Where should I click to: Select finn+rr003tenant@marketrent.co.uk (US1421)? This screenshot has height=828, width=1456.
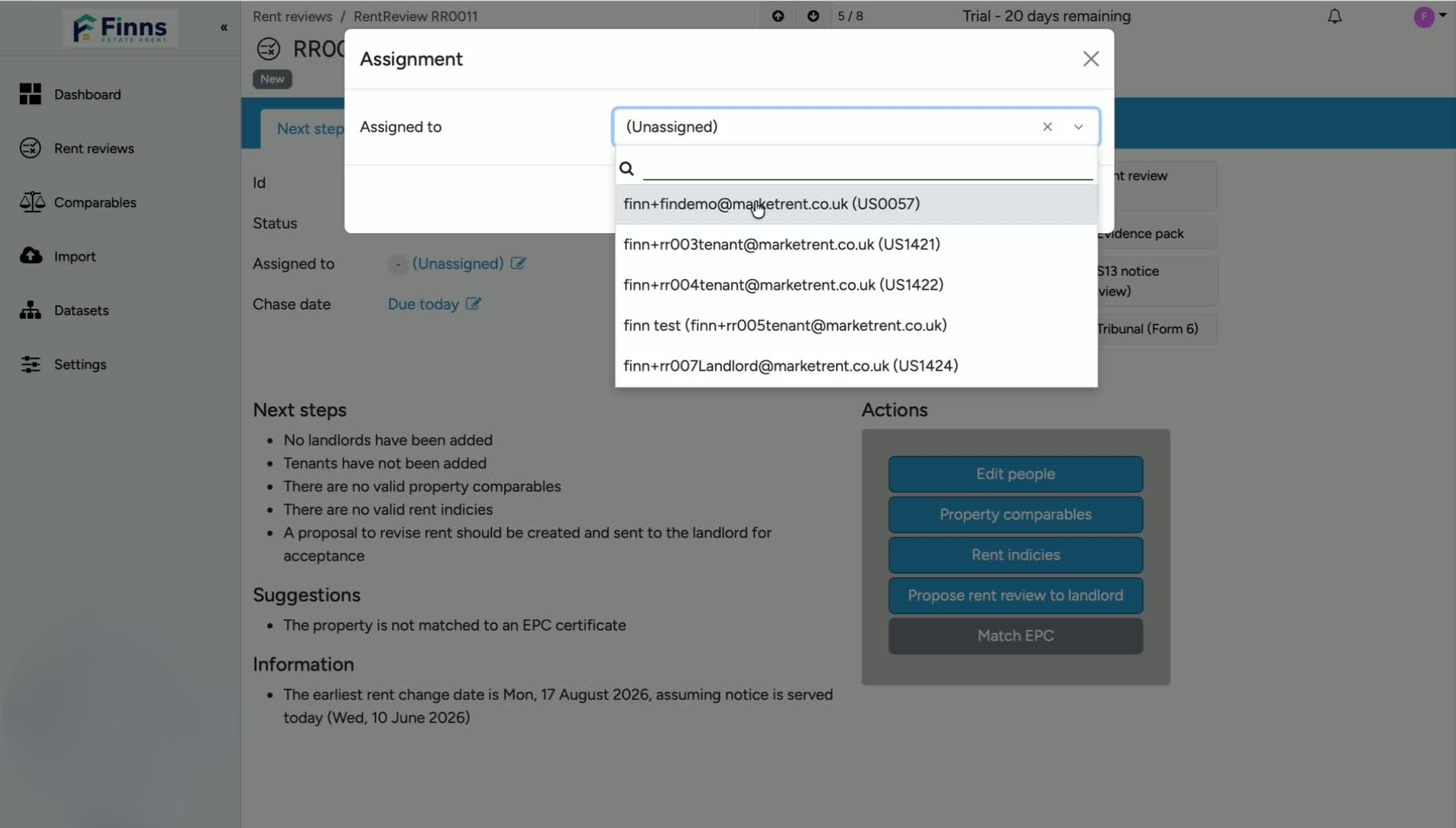pos(856,245)
